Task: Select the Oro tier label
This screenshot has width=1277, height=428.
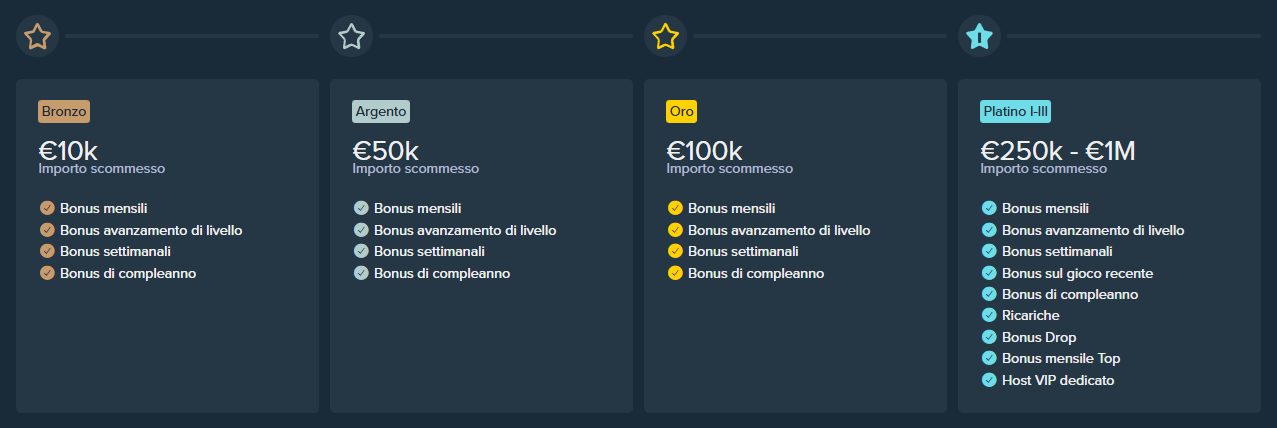Action: (681, 111)
